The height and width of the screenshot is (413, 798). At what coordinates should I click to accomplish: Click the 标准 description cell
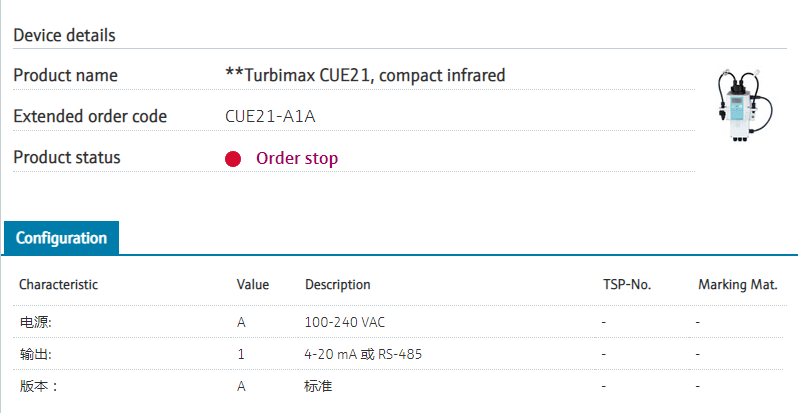click(x=319, y=386)
